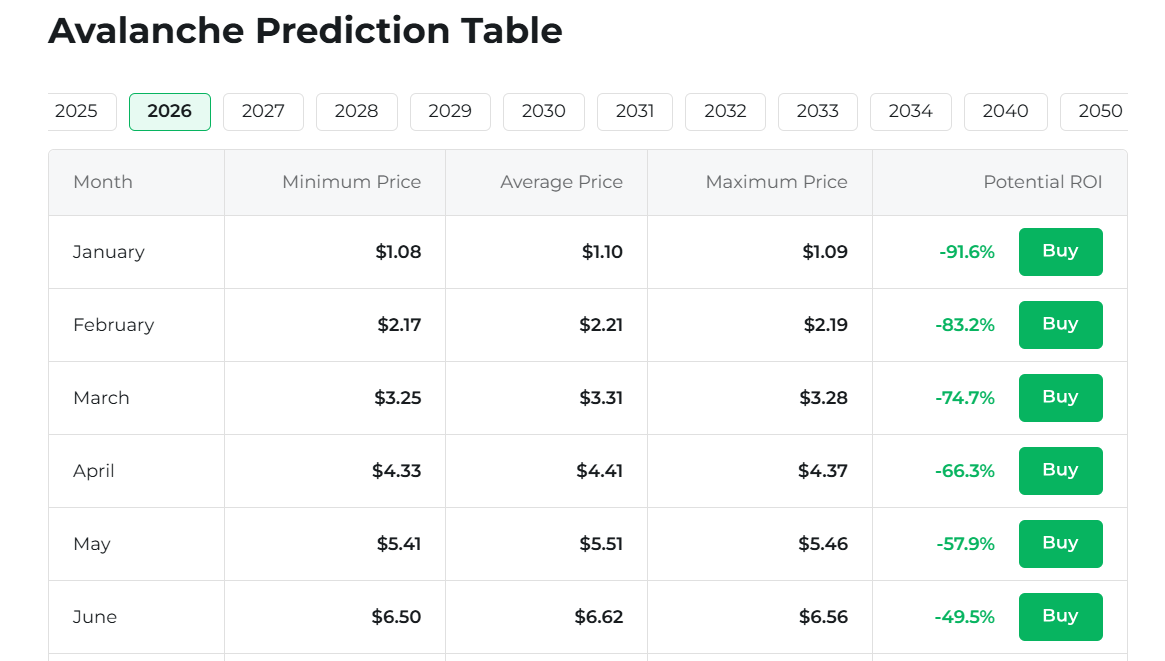Open the 2050 year tab
This screenshot has width=1165, height=661.
click(x=1097, y=111)
